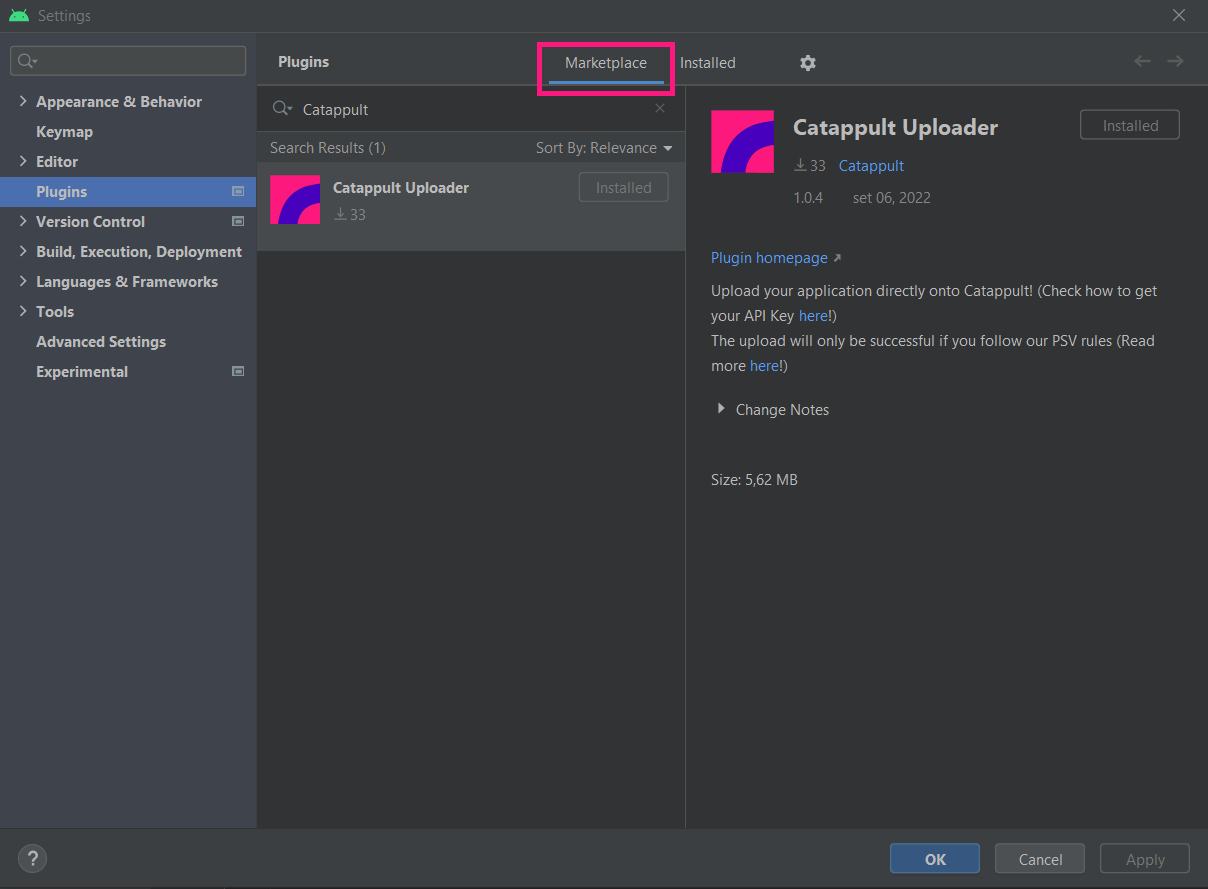Open the plugins gear settings menu
Screen dimensions: 1208x889
(808, 63)
